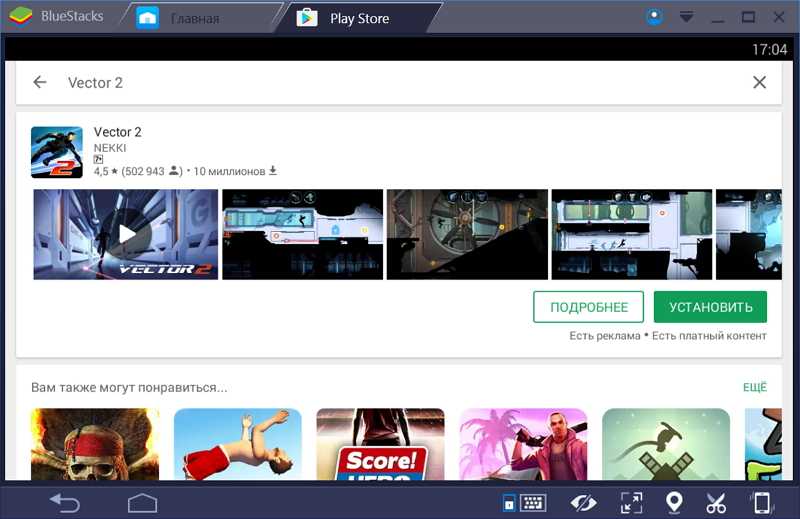
Task: Click the 10 миллионов downloads text
Action: (x=235, y=171)
